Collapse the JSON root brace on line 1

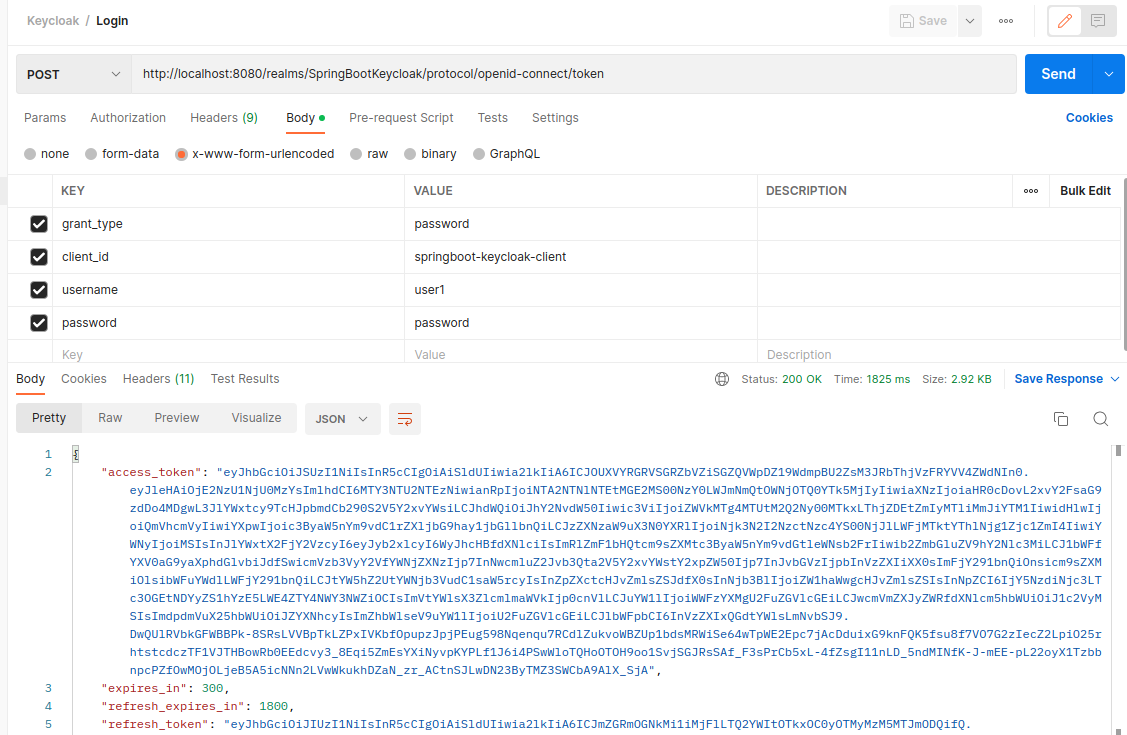click(x=75, y=454)
